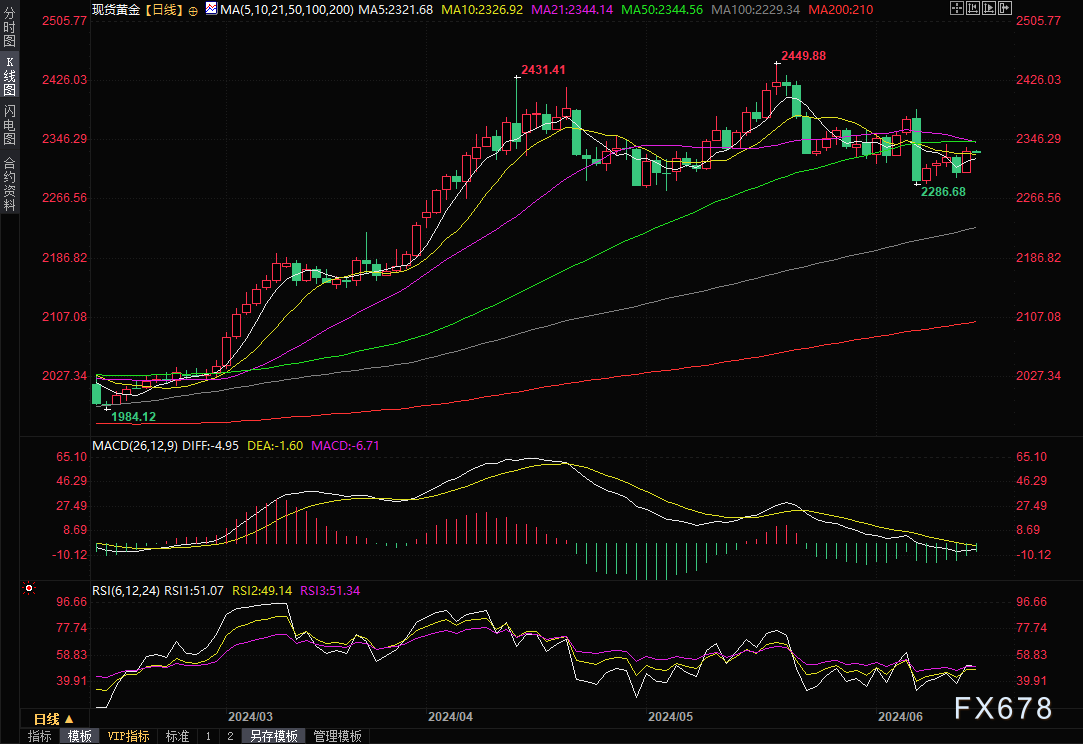Image resolution: width=1083 pixels, height=744 pixels.
Task: Select template number 2
Action: point(229,736)
